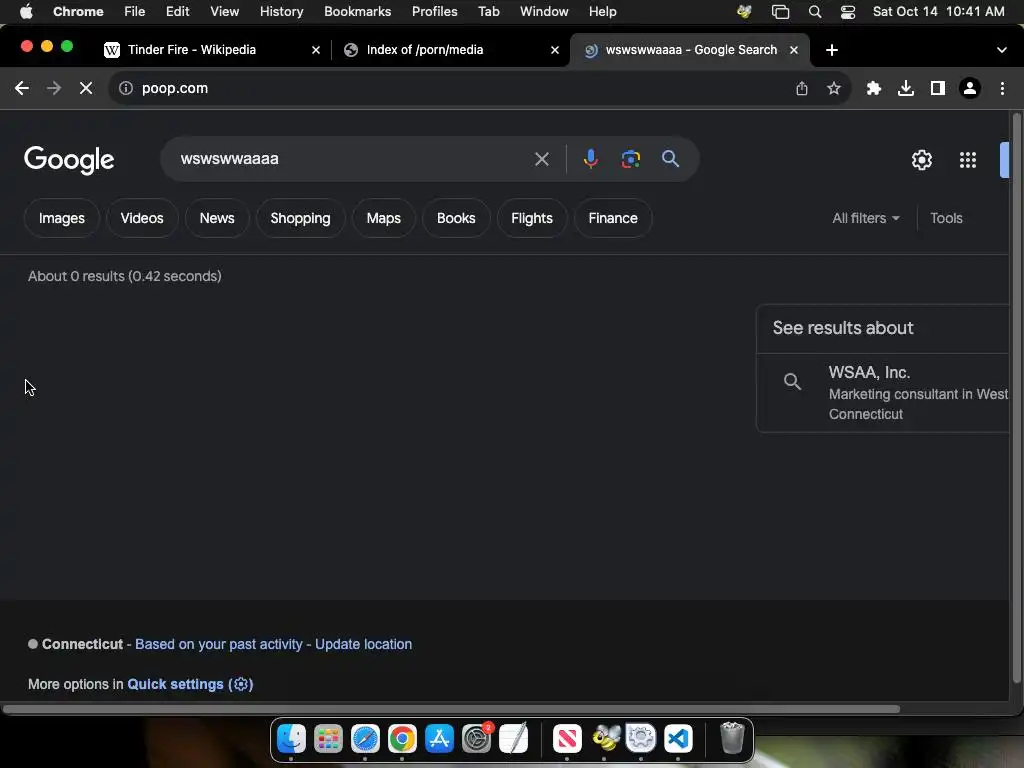Open the Profiles menu
The width and height of the screenshot is (1024, 768).
(434, 12)
